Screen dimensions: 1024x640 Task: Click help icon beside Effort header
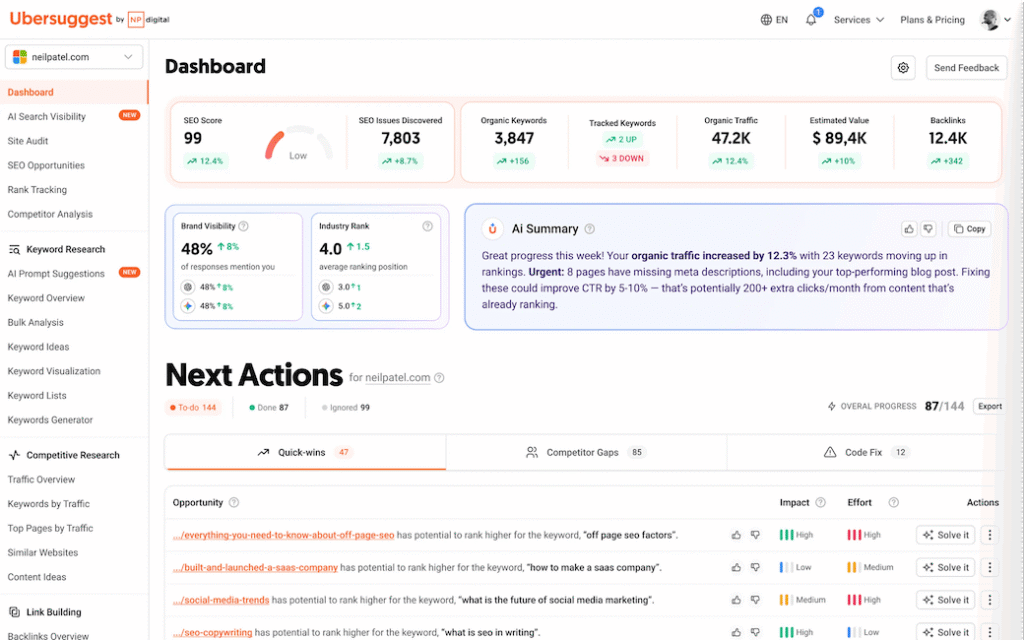pyautogui.click(x=894, y=502)
